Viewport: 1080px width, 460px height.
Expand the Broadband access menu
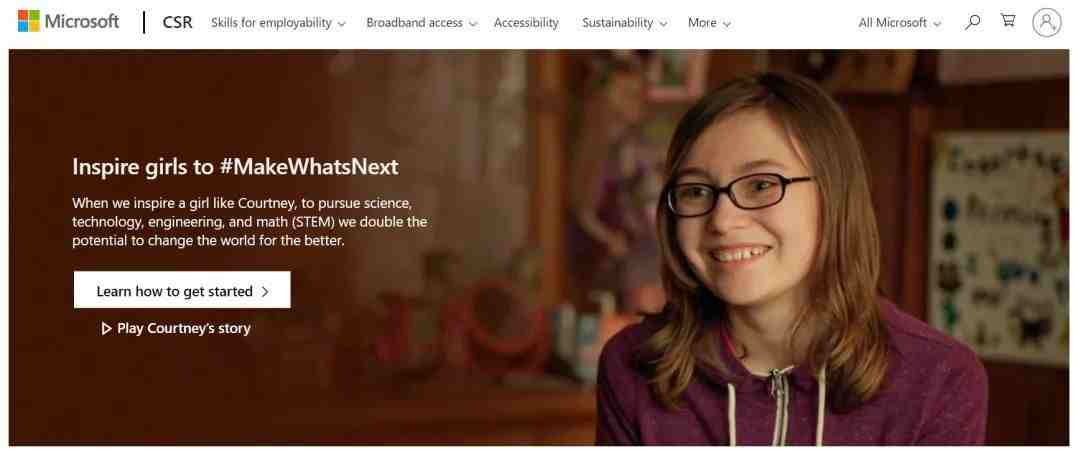pos(422,23)
